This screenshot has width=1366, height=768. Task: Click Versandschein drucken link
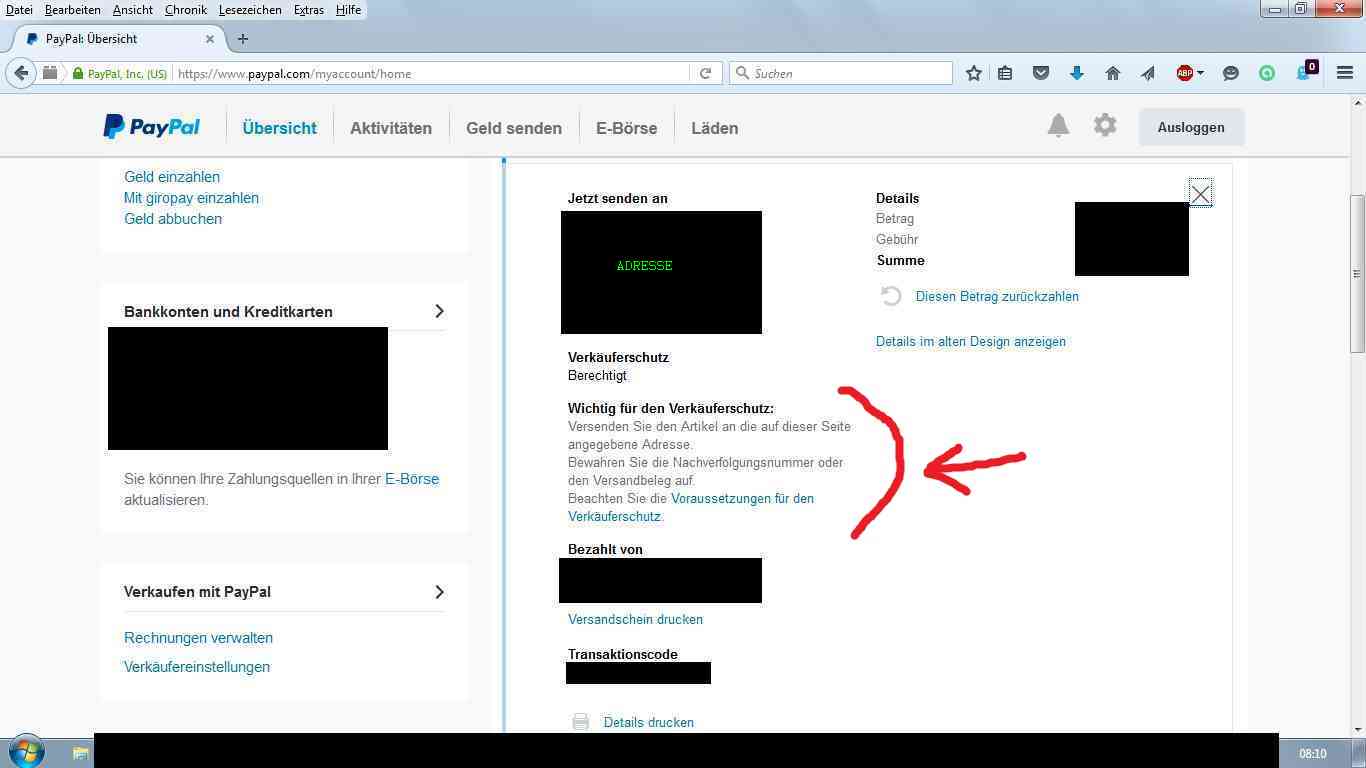635,619
